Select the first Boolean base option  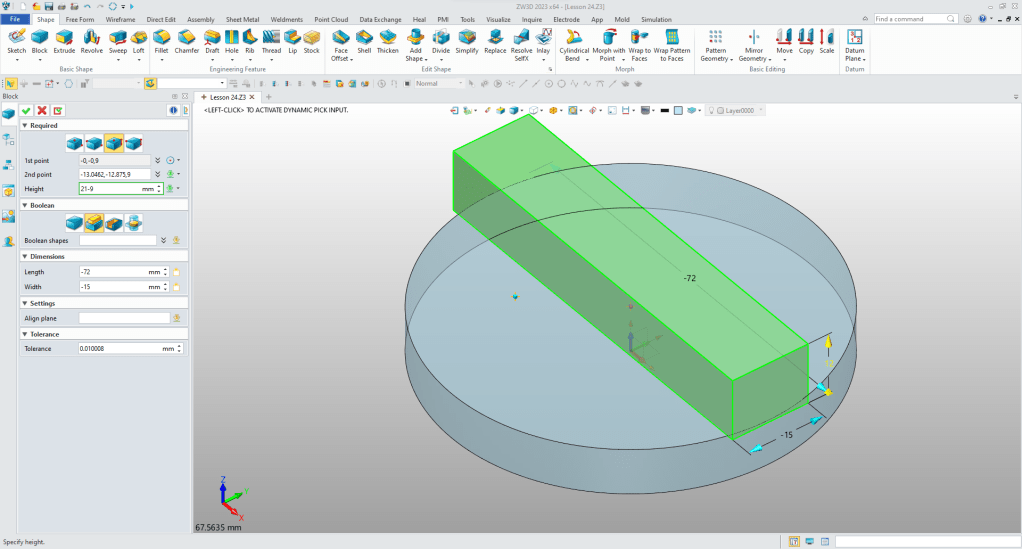pos(74,221)
